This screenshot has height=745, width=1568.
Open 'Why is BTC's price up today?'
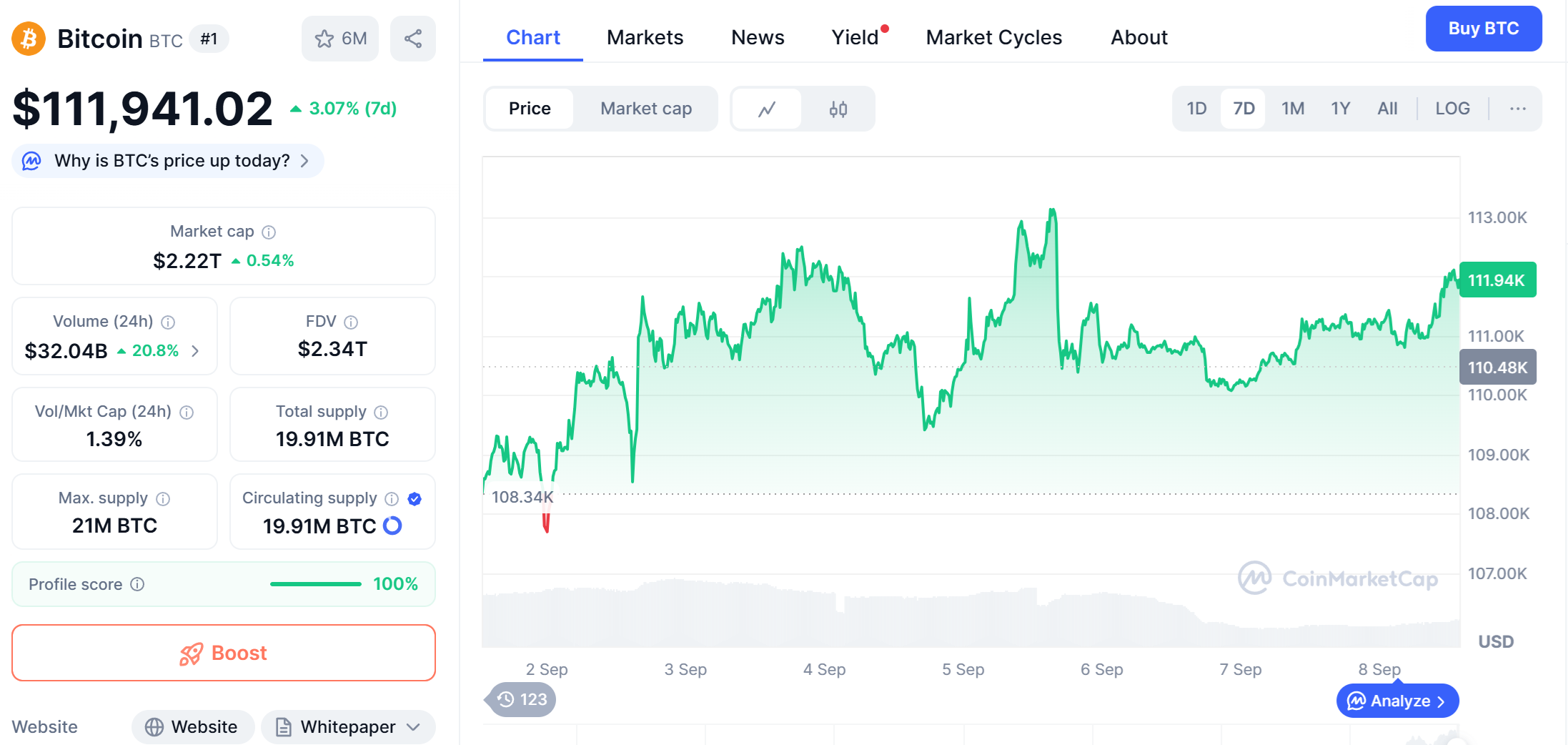[168, 161]
